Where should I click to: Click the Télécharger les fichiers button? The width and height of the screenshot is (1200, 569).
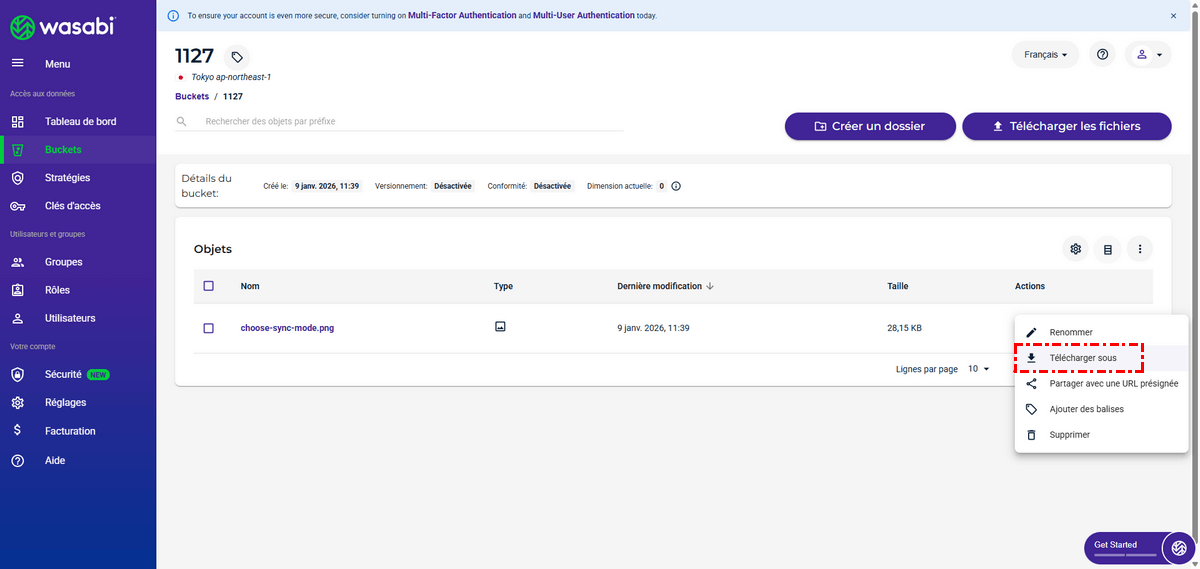(1066, 126)
